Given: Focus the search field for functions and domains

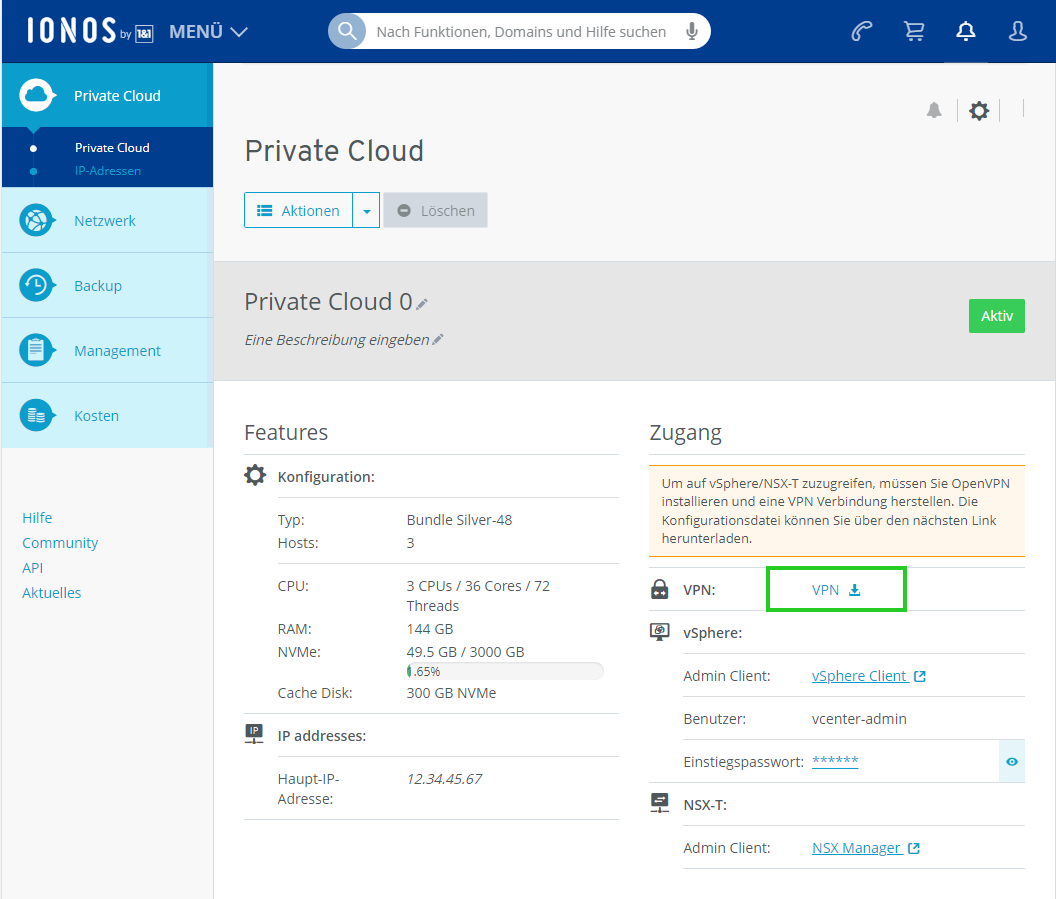Looking at the screenshot, I should coord(521,32).
